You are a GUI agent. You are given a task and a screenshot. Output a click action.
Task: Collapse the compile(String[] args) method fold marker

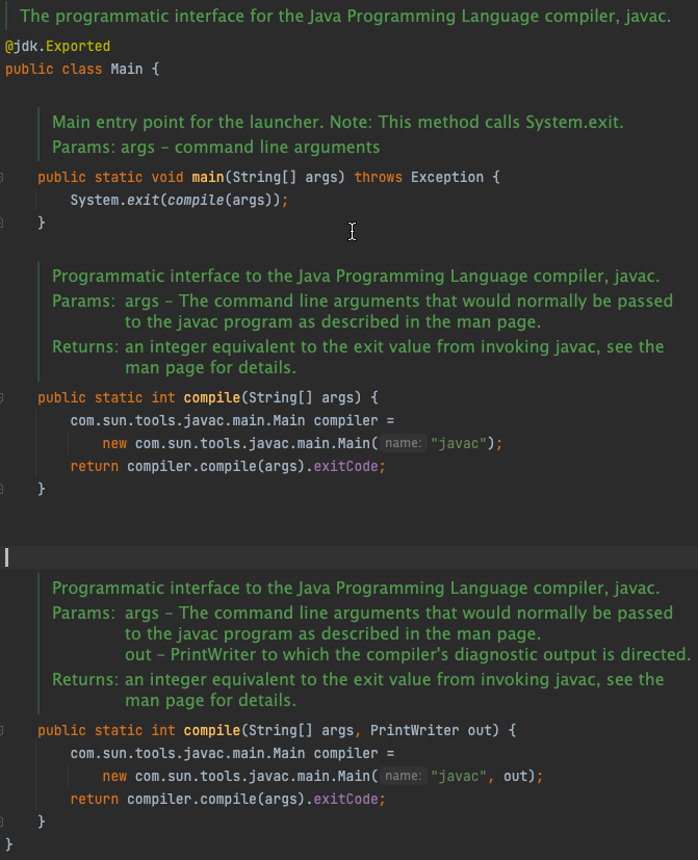coord(3,397)
